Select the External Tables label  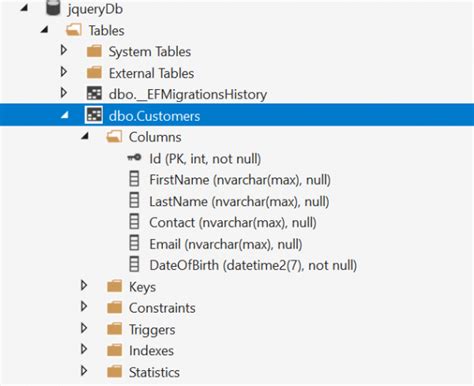(x=151, y=73)
